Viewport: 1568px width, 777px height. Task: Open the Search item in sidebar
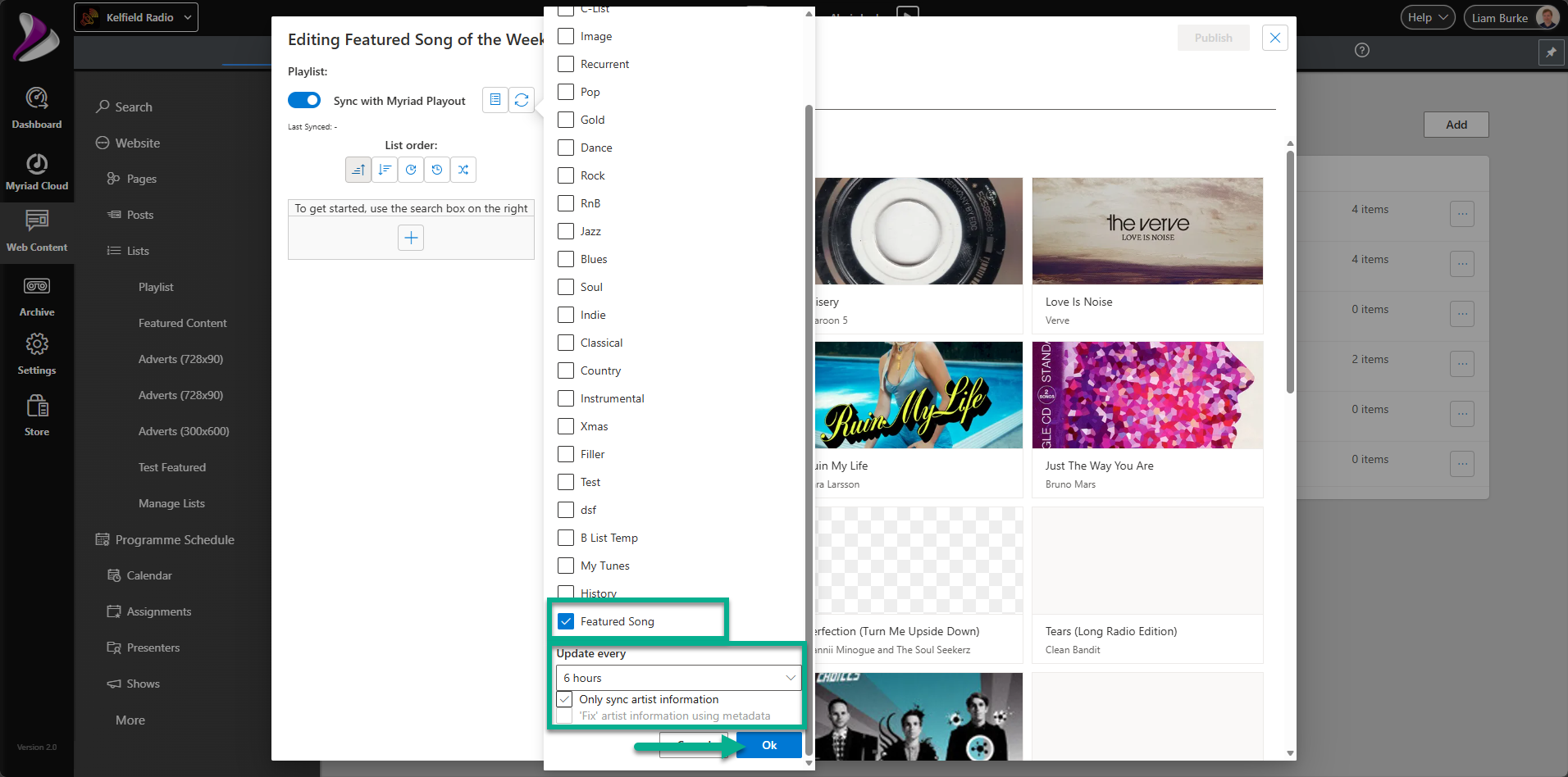(124, 107)
